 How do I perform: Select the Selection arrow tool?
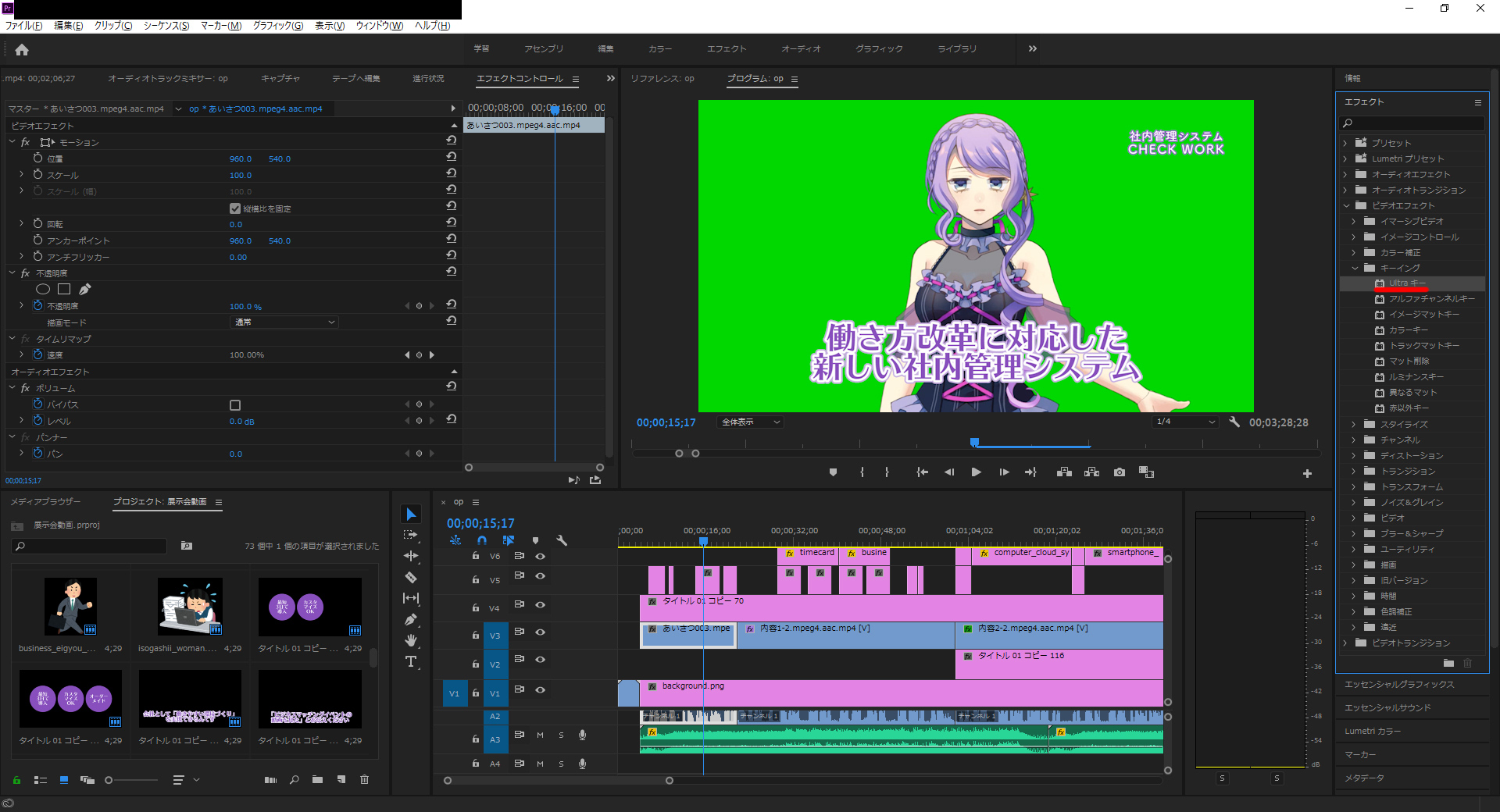411,514
